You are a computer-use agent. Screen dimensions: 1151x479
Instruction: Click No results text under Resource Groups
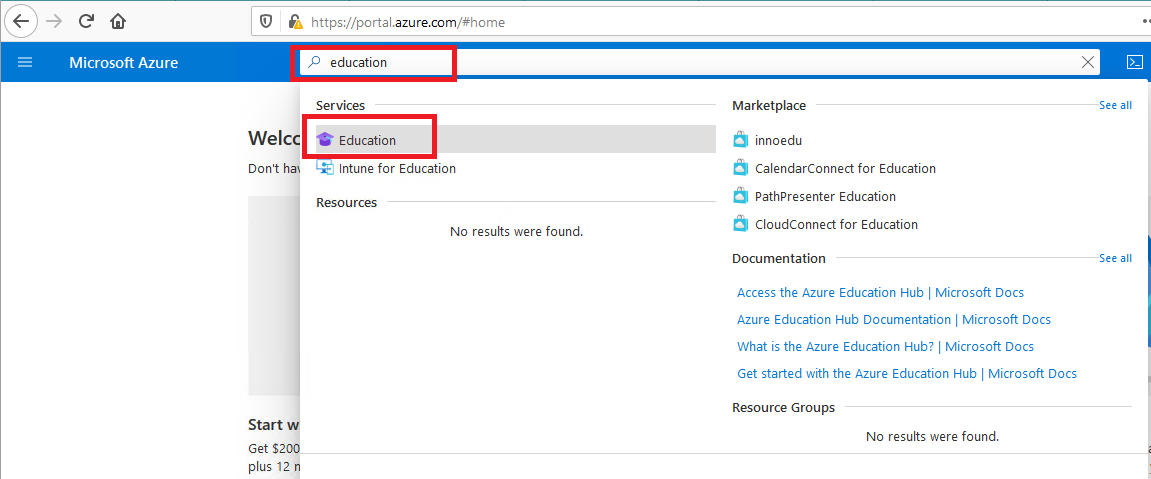pos(932,436)
